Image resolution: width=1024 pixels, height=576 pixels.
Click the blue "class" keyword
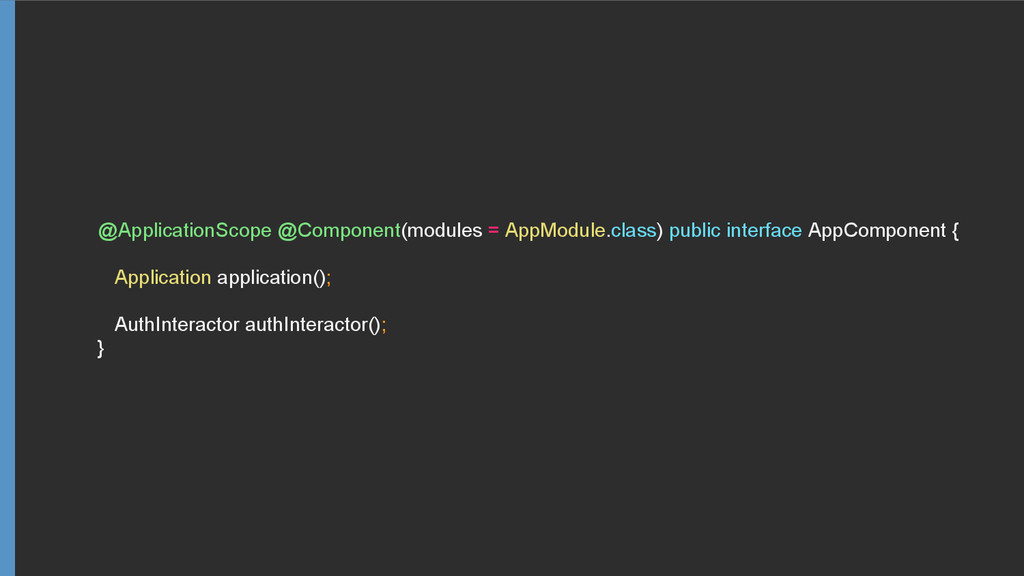[x=632, y=231]
